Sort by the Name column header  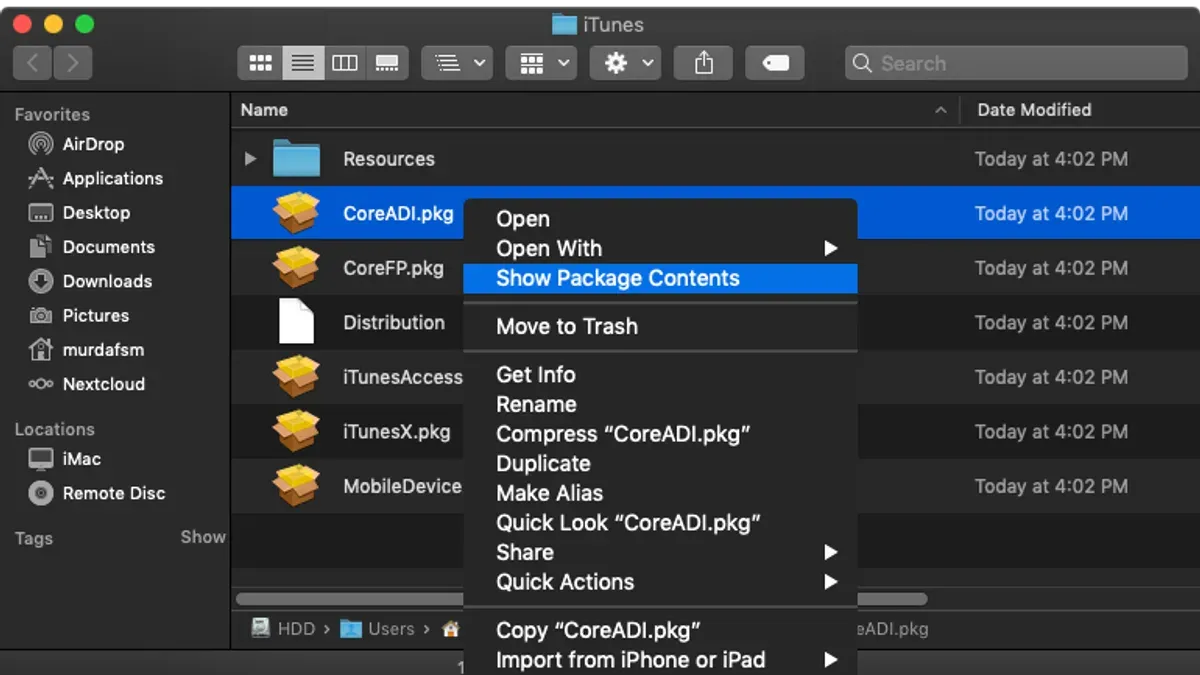[x=264, y=110]
